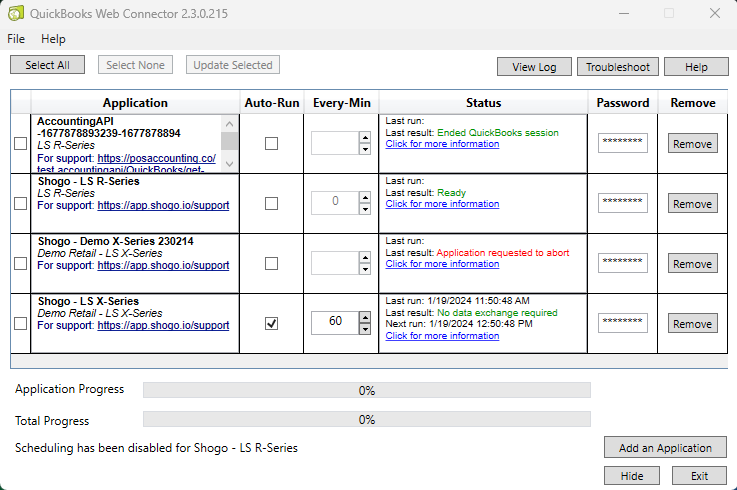Click the 'Scheduling has been disabled' status message
Viewport: 737px width, 490px height.
(156, 448)
